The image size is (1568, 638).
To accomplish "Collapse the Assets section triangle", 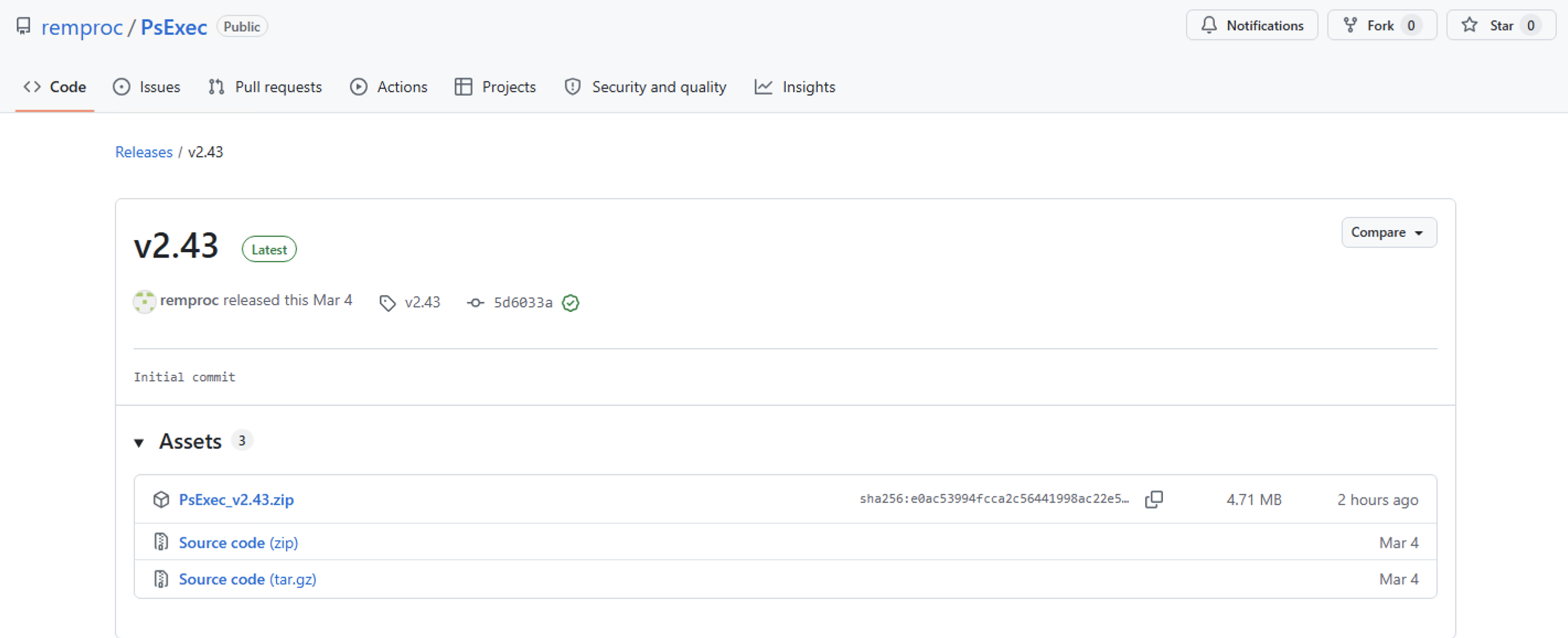I will [139, 443].
